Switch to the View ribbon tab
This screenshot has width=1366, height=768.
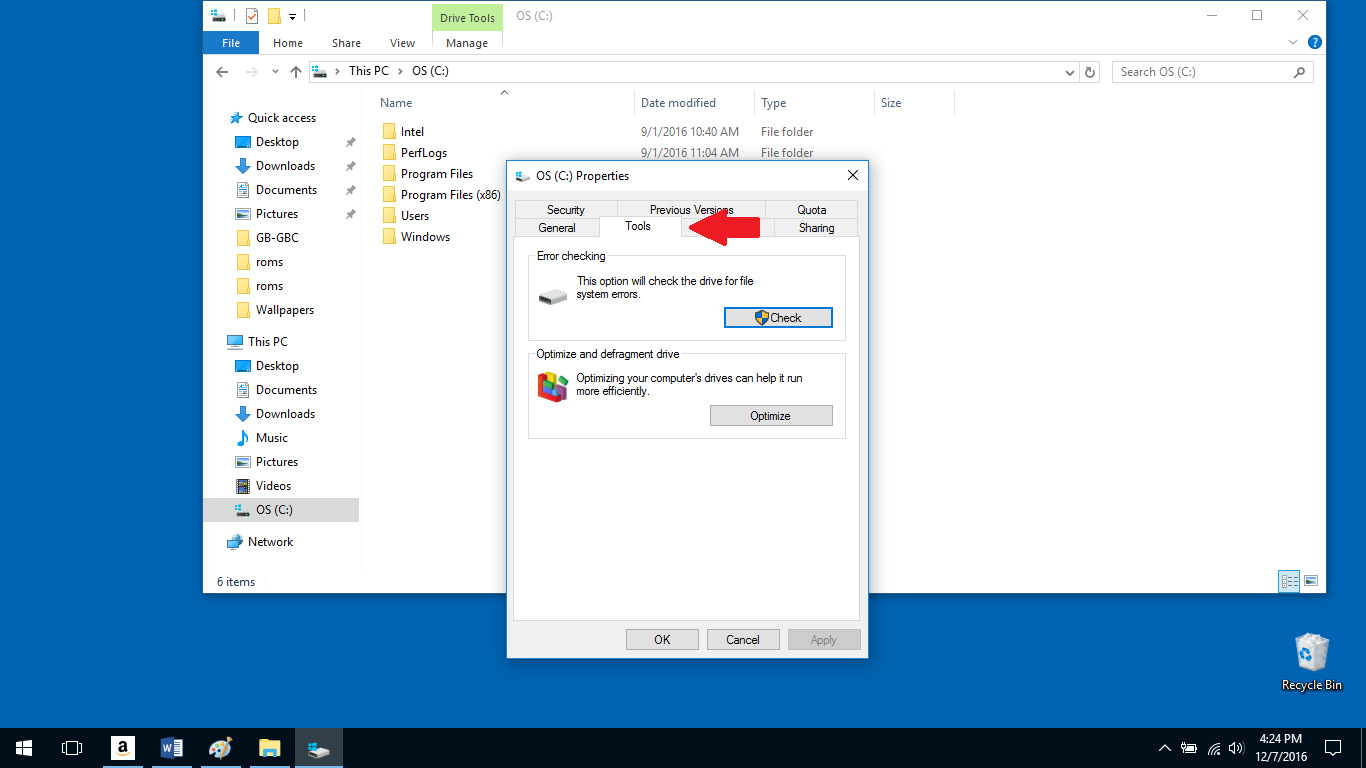point(403,43)
